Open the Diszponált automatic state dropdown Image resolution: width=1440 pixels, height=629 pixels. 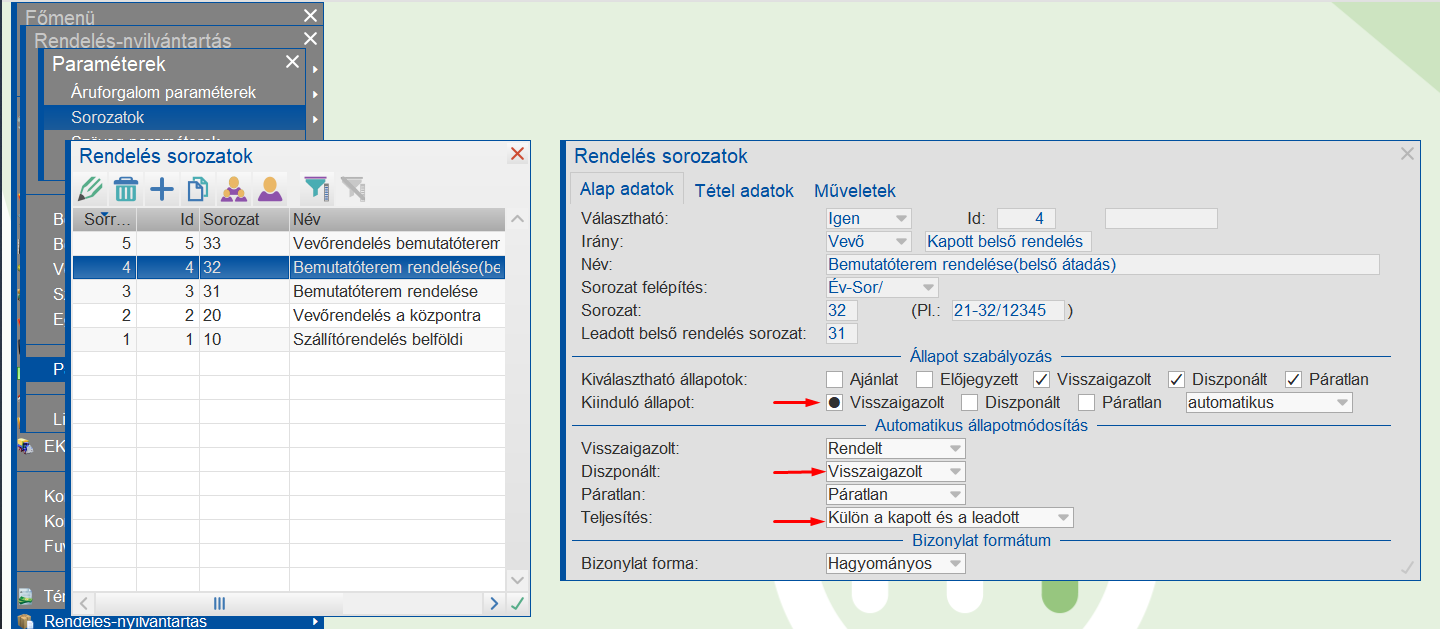[895, 471]
